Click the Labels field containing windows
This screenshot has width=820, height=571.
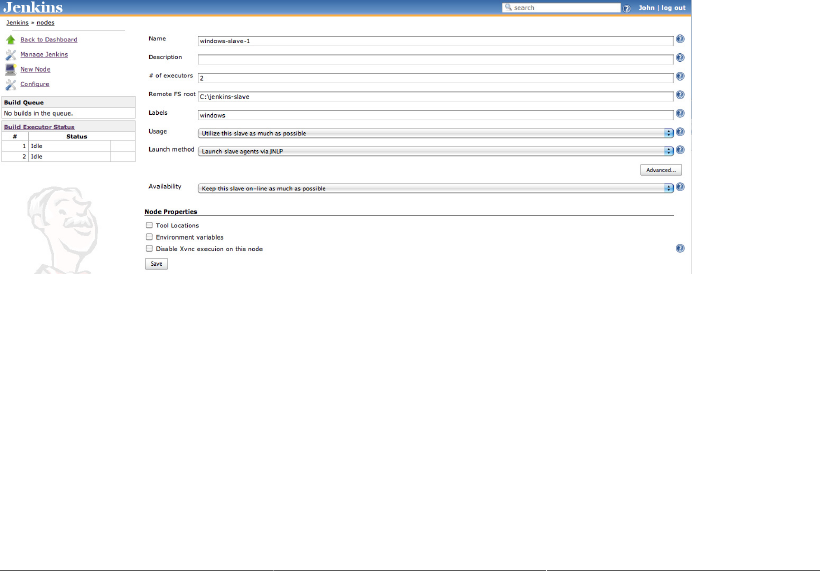[x=436, y=115]
